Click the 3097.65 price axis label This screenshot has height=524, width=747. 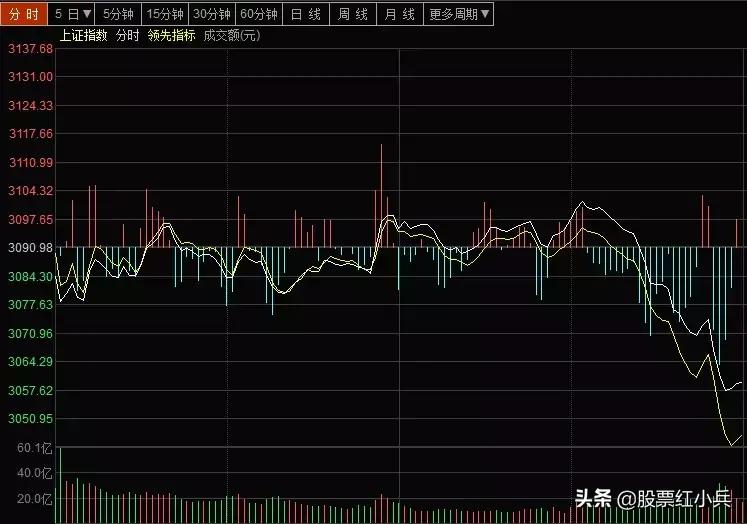coord(30,219)
